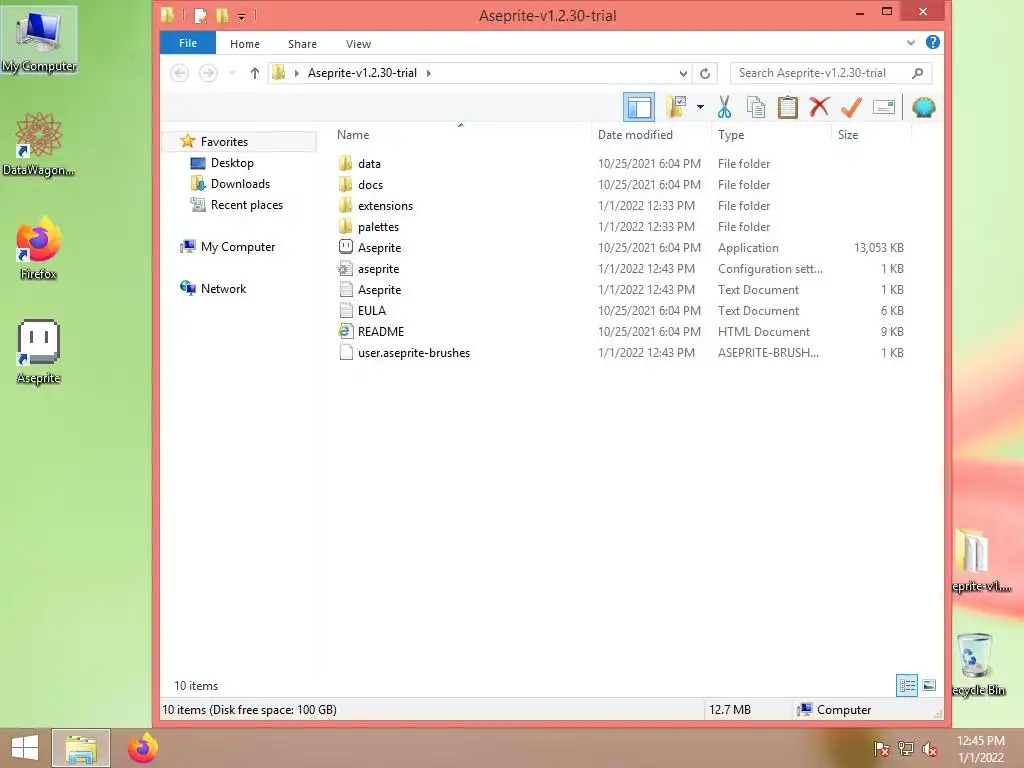1024x768 pixels.
Task: Click the red X Delete icon
Action: [x=819, y=107]
